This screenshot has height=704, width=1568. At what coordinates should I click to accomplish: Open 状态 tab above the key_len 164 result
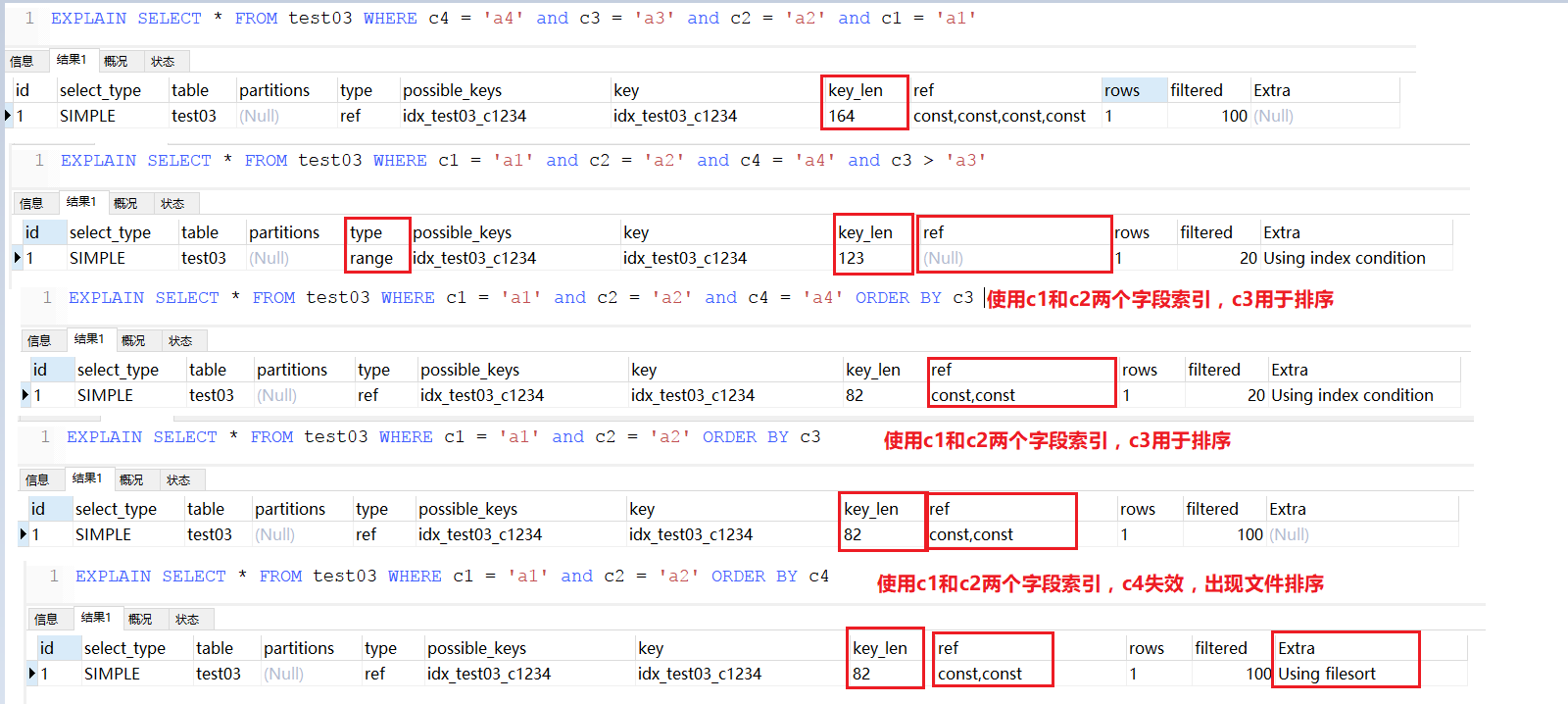pyautogui.click(x=163, y=61)
